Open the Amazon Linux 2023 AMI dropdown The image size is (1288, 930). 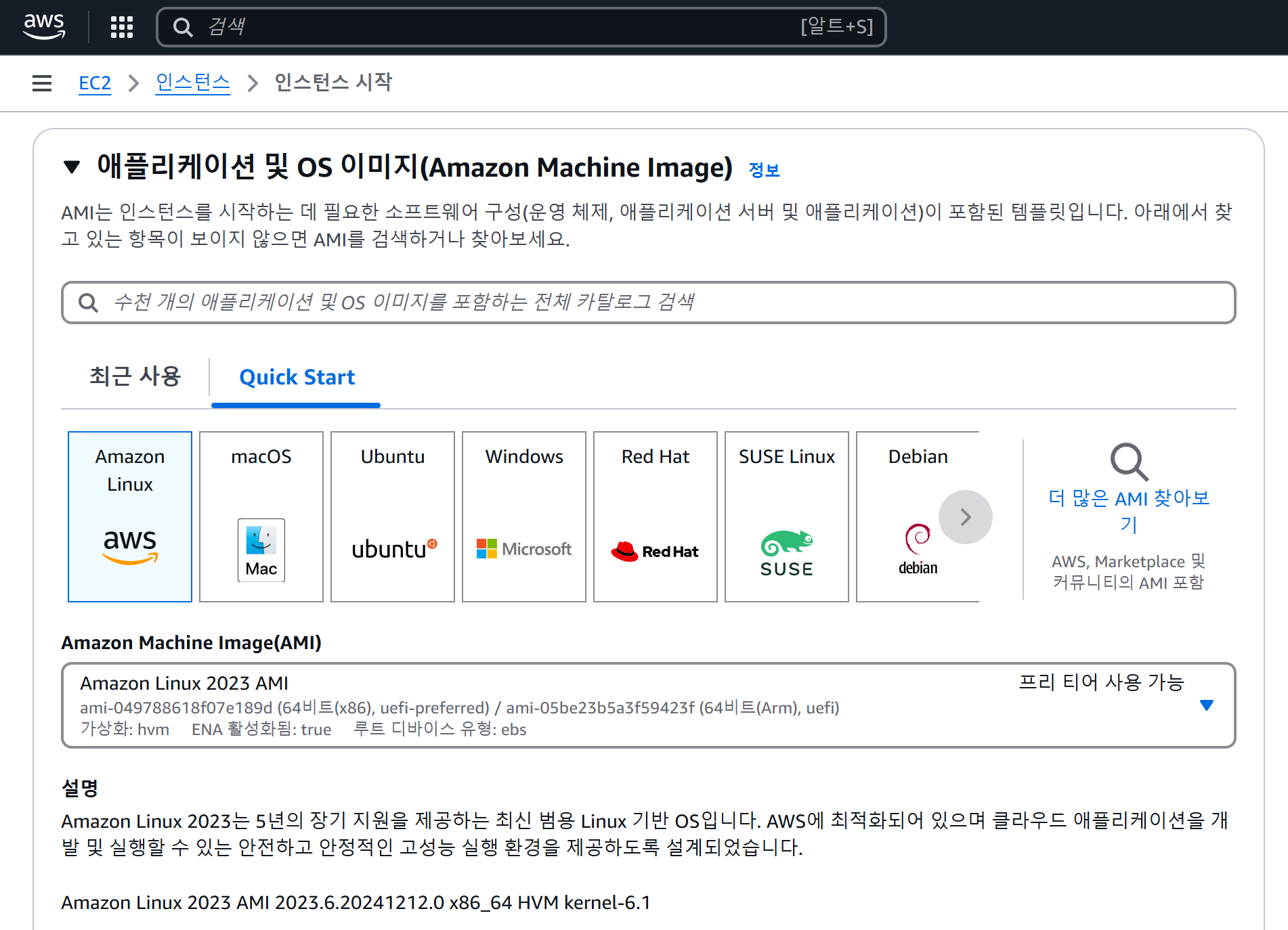(649, 705)
